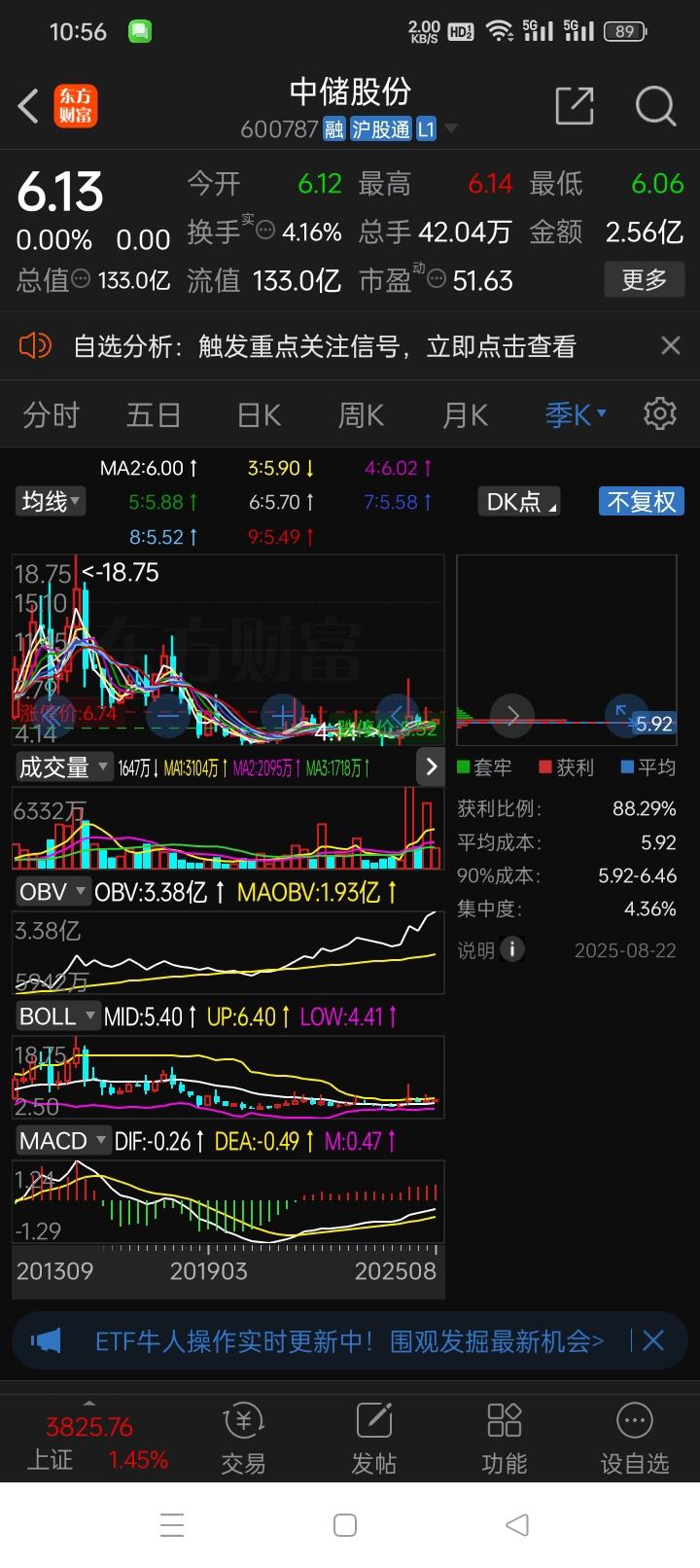The height and width of the screenshot is (1568, 700).
Task: Tap the speaker icon in 自选分析 bar
Action: click(x=35, y=345)
